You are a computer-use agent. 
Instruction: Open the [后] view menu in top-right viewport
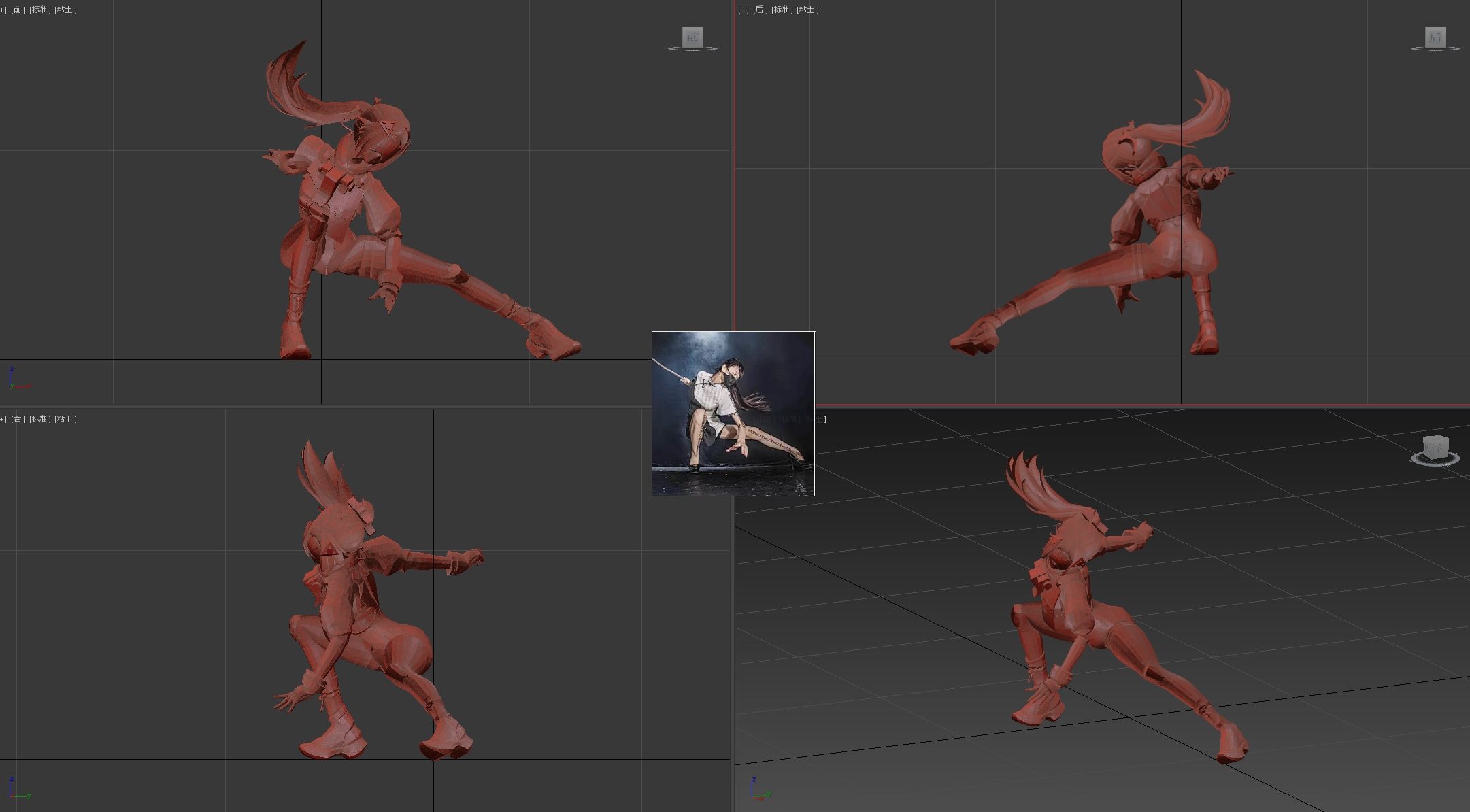click(760, 10)
